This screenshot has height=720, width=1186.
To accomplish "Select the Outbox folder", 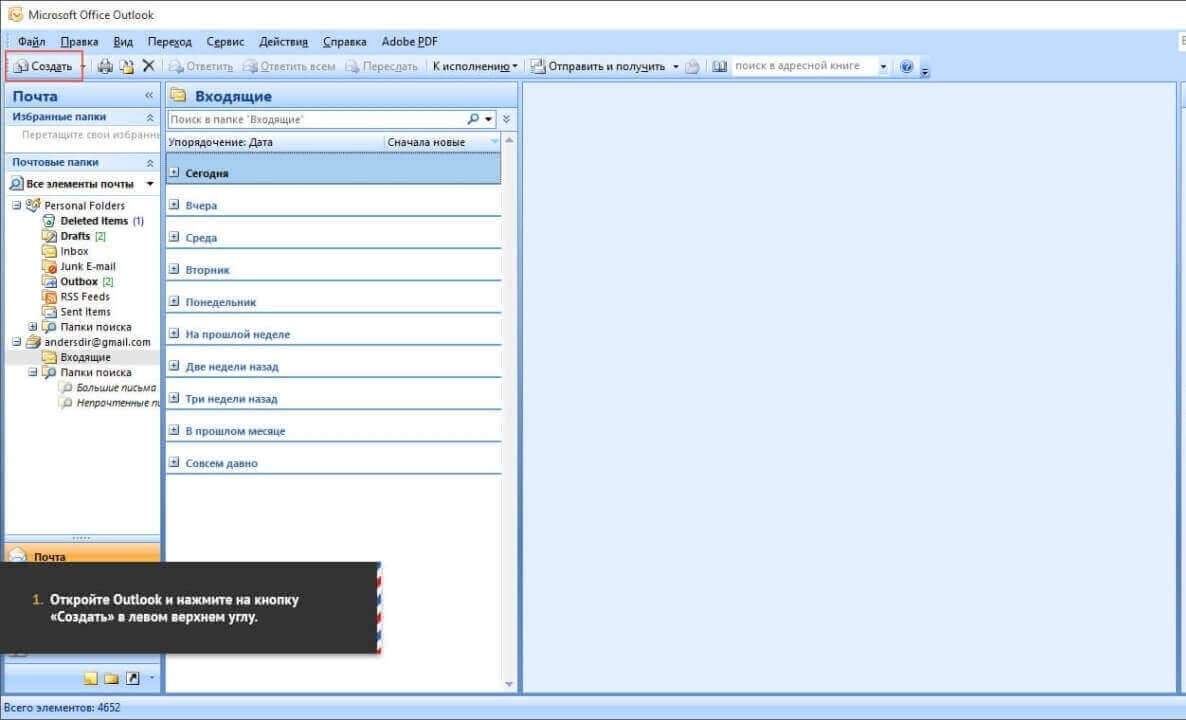I will point(79,281).
